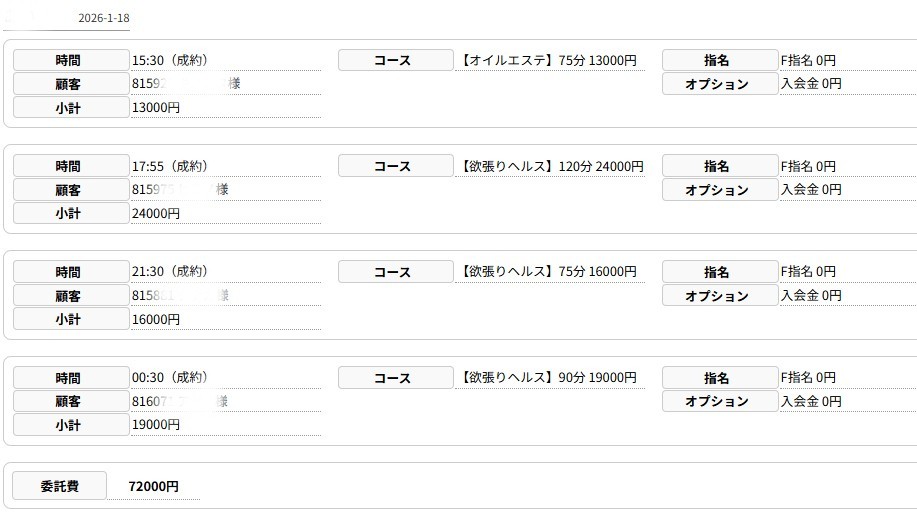Viewport: 917px width, 525px height.
Task: Click the 24000円 subtotal value
Action: [x=156, y=214]
